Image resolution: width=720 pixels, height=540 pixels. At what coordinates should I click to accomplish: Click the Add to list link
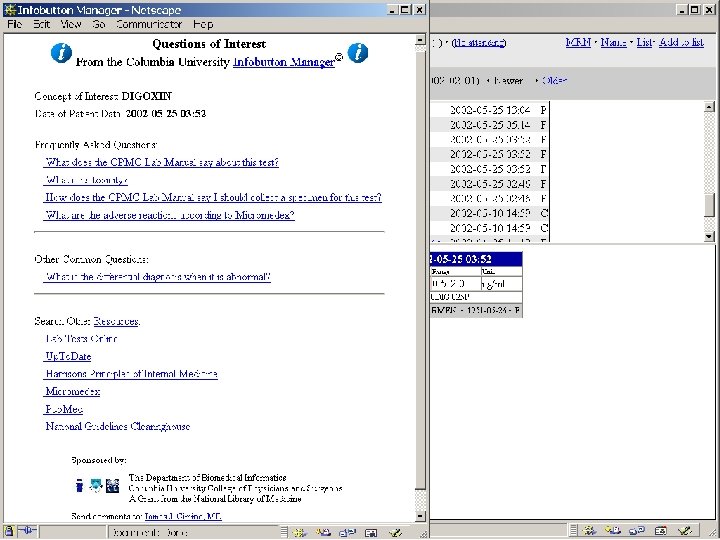point(681,42)
